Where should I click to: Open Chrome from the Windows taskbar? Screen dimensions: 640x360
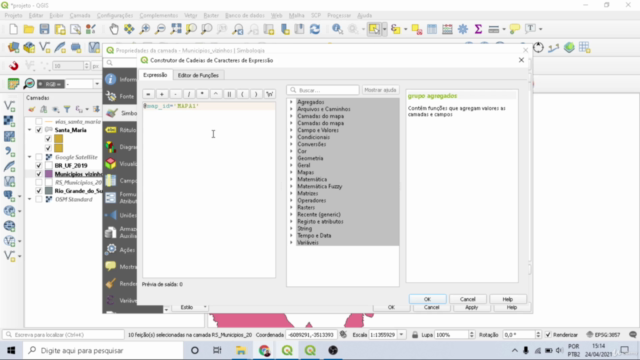[264, 350]
